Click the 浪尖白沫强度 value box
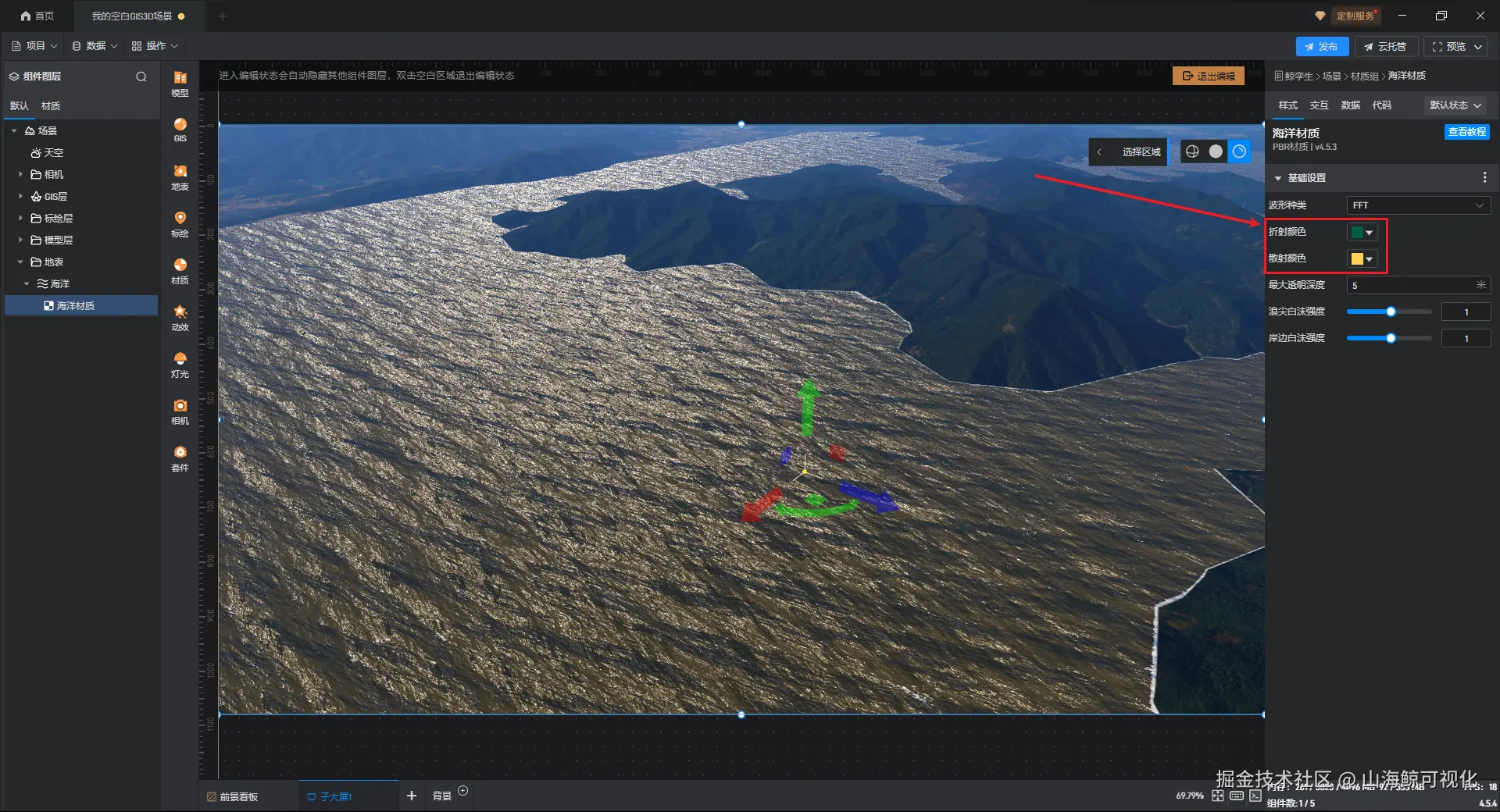1500x812 pixels. (1466, 312)
